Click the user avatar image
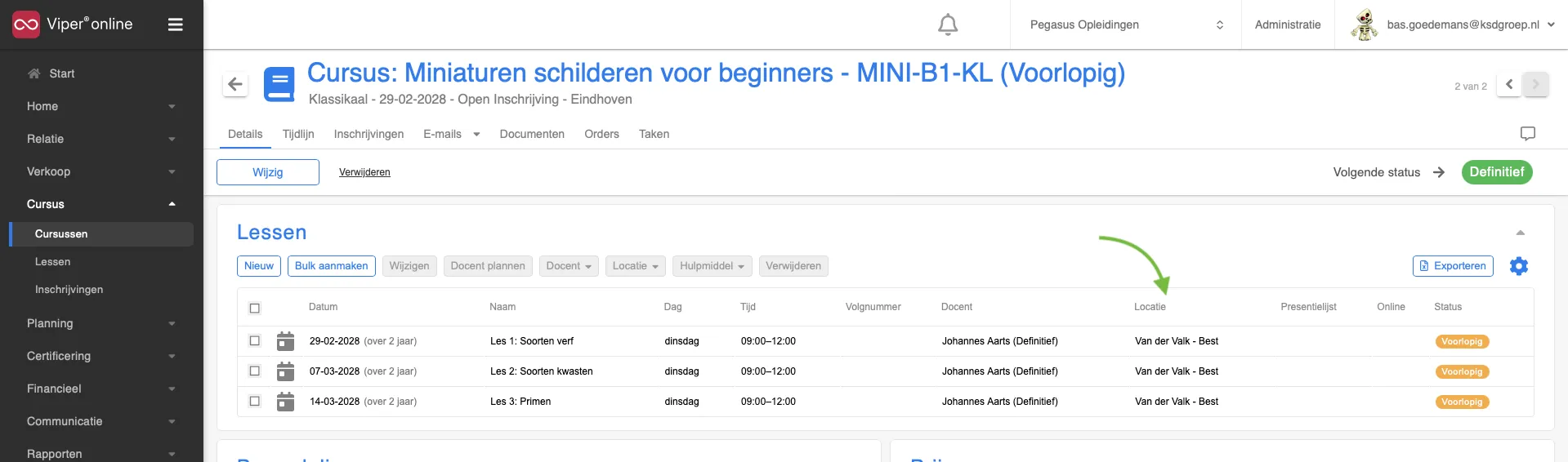Screen dimensions: 1568x462 pyautogui.click(x=1364, y=24)
